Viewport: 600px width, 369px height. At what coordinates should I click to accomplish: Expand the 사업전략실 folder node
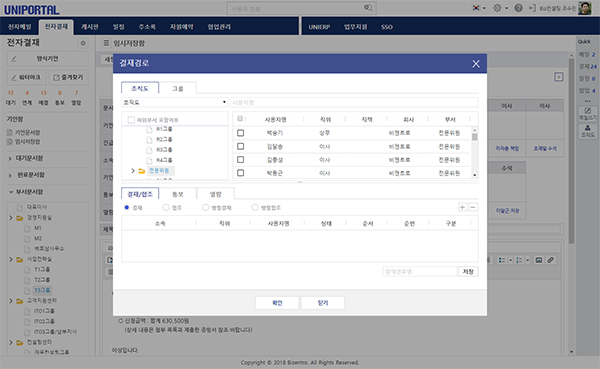[11, 260]
